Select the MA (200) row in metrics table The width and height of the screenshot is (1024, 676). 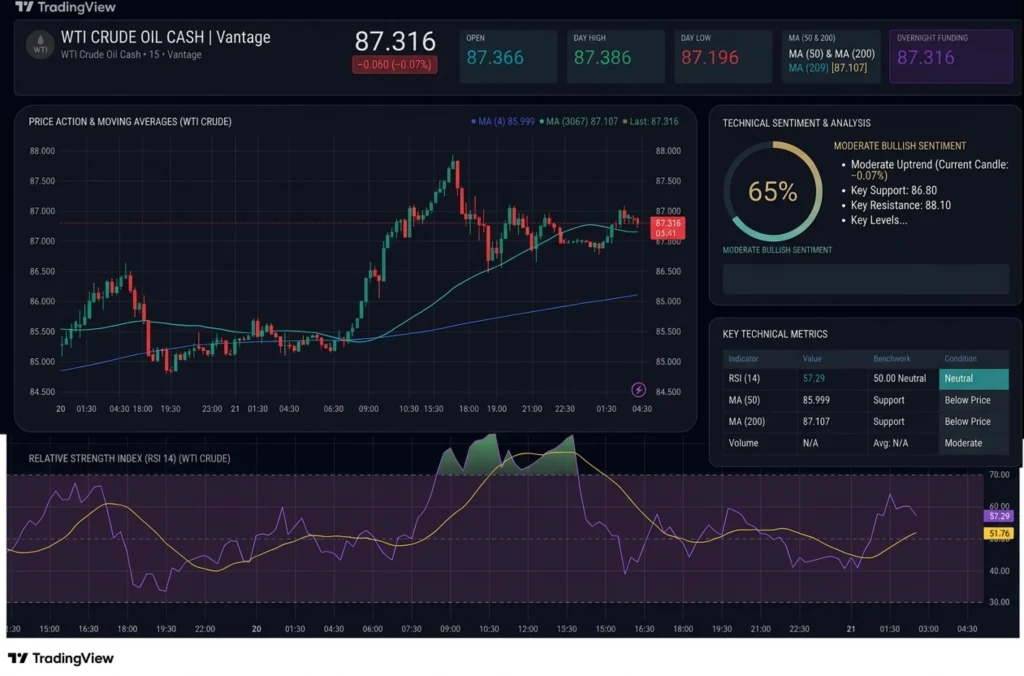tap(865, 422)
